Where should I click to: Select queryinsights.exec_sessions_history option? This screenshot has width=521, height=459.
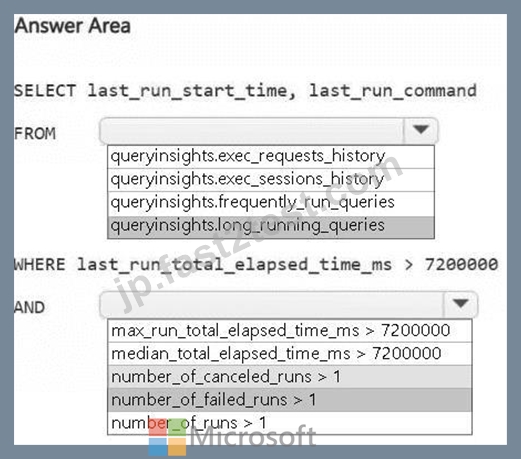[x=271, y=180]
